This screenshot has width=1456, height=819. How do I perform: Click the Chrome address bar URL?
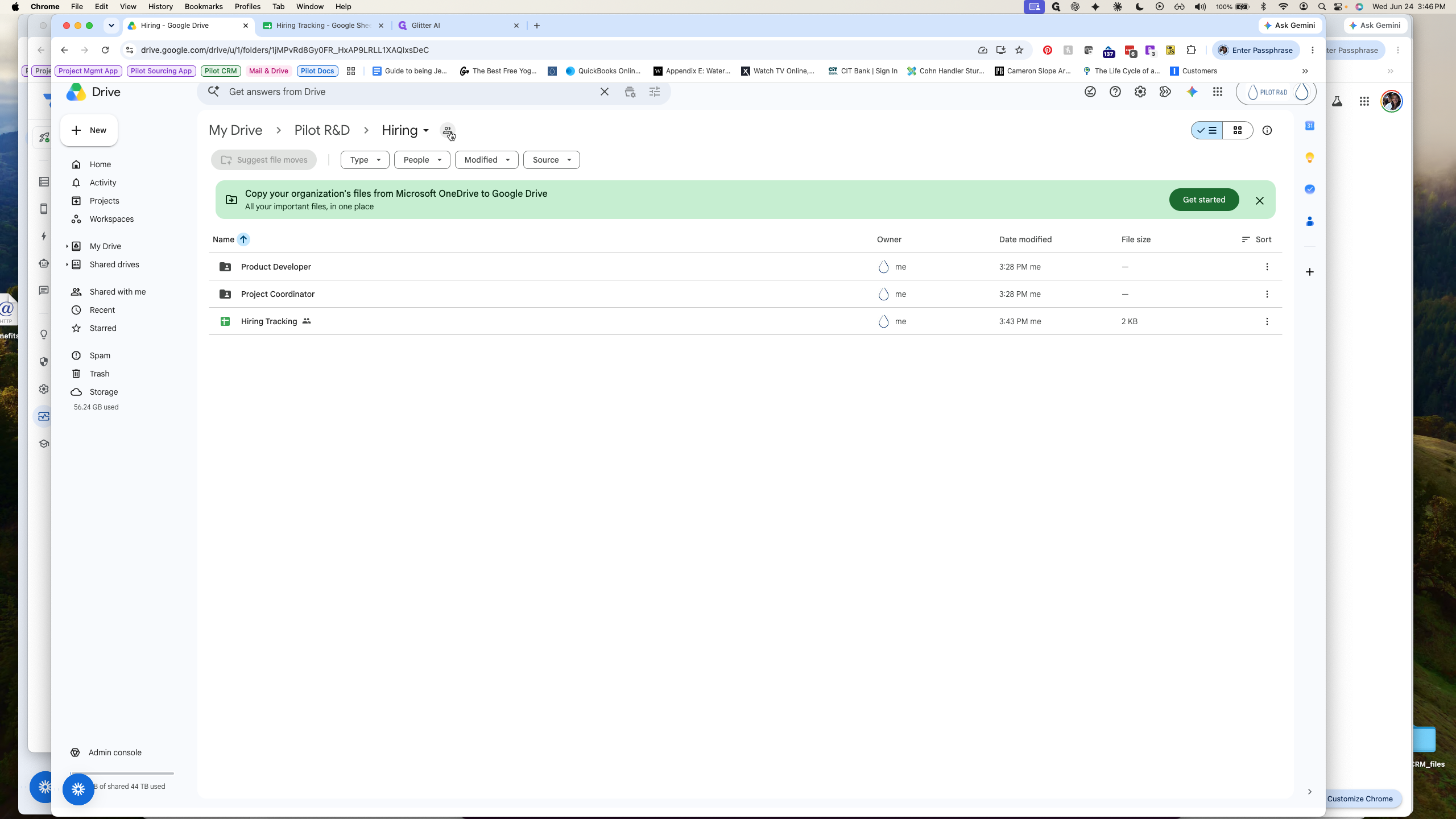(x=285, y=50)
